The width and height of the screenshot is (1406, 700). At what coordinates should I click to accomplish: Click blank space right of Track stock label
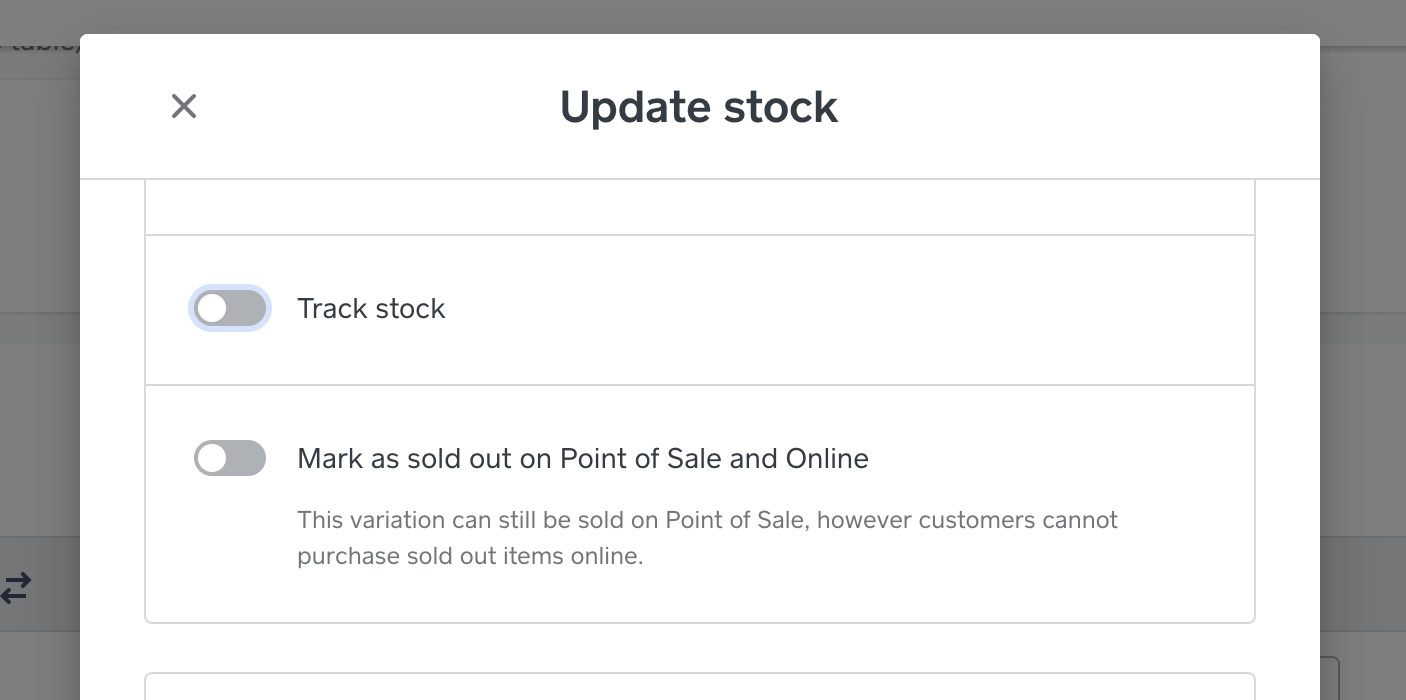tap(850, 309)
